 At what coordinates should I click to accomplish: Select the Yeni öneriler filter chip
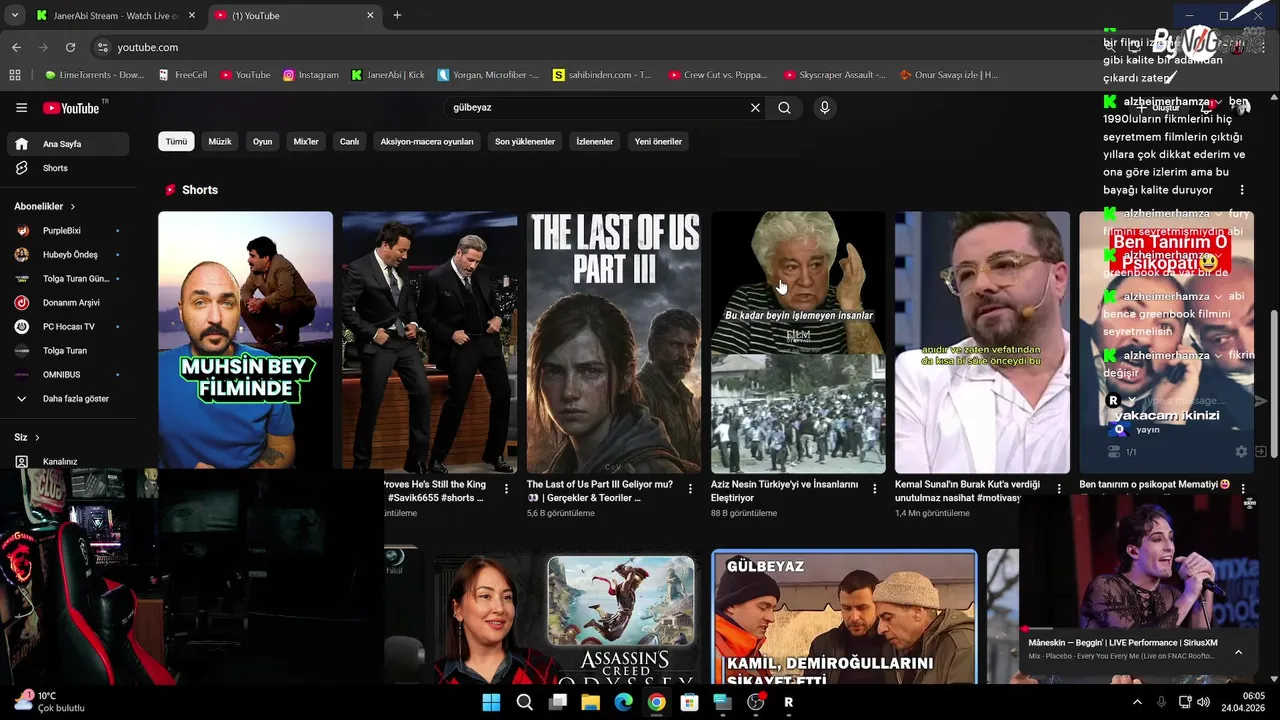pyautogui.click(x=658, y=141)
